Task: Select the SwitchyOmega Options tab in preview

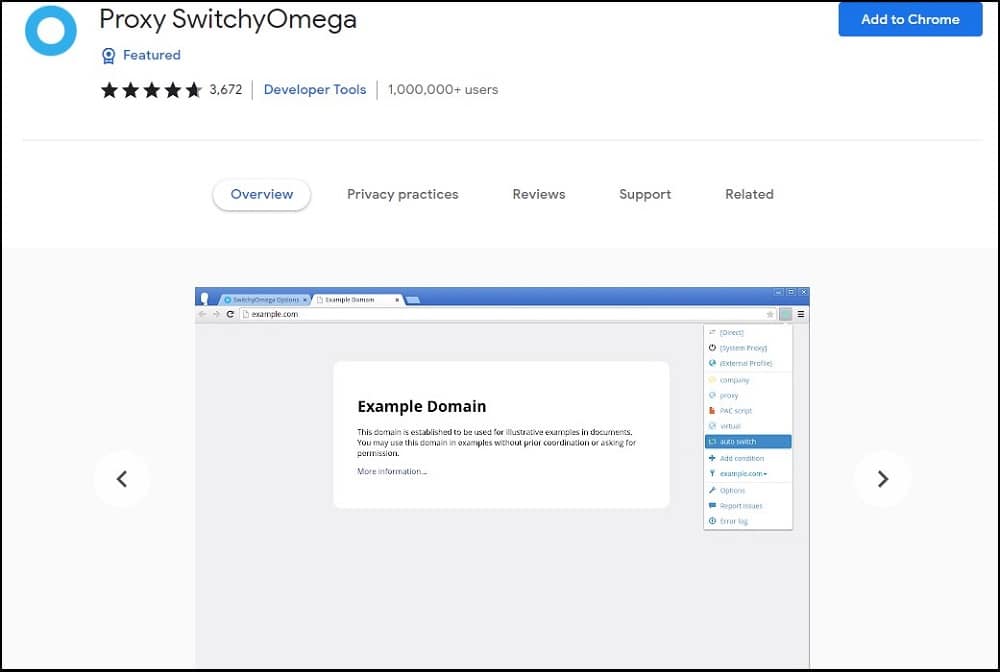Action: 265,300
